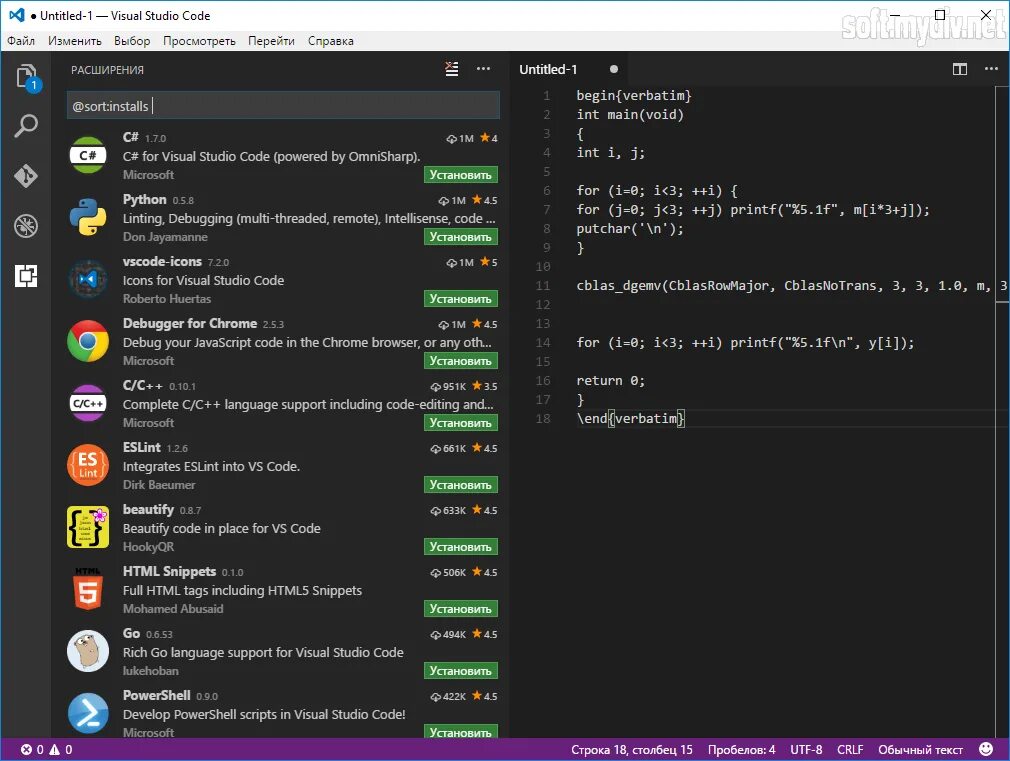Click the vscode-icons extension logo
Image resolution: width=1010 pixels, height=761 pixels.
tap(88, 279)
